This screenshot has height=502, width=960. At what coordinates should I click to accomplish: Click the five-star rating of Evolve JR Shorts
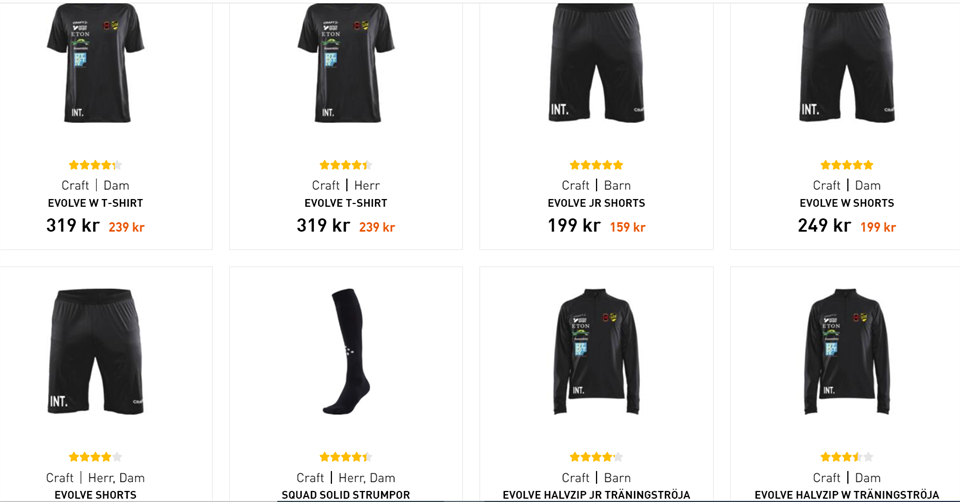pyautogui.click(x=596, y=165)
